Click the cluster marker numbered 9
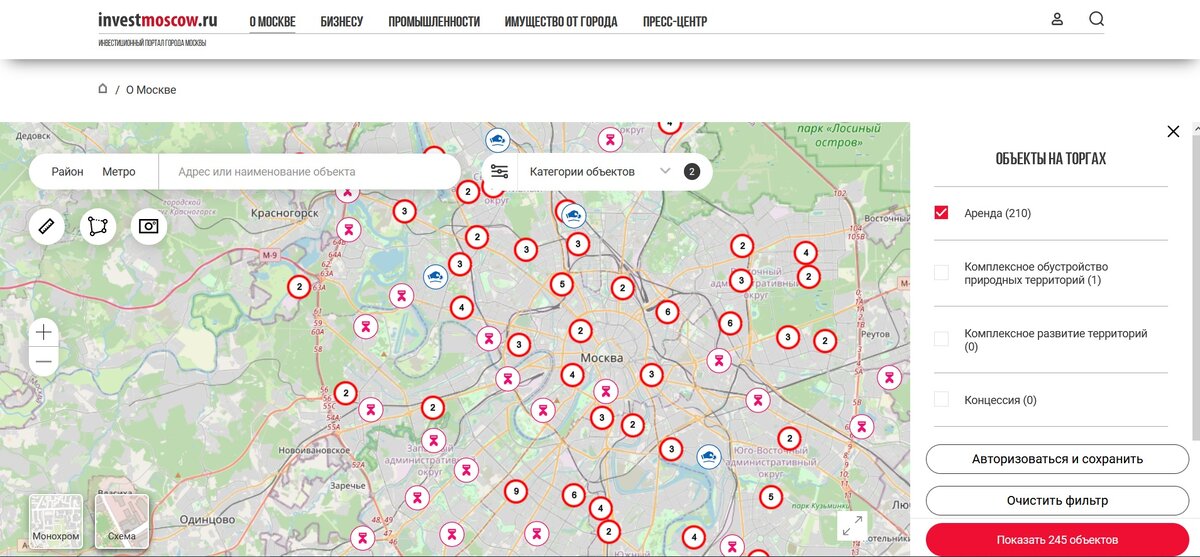Viewport: 1200px width, 557px height. (515, 491)
